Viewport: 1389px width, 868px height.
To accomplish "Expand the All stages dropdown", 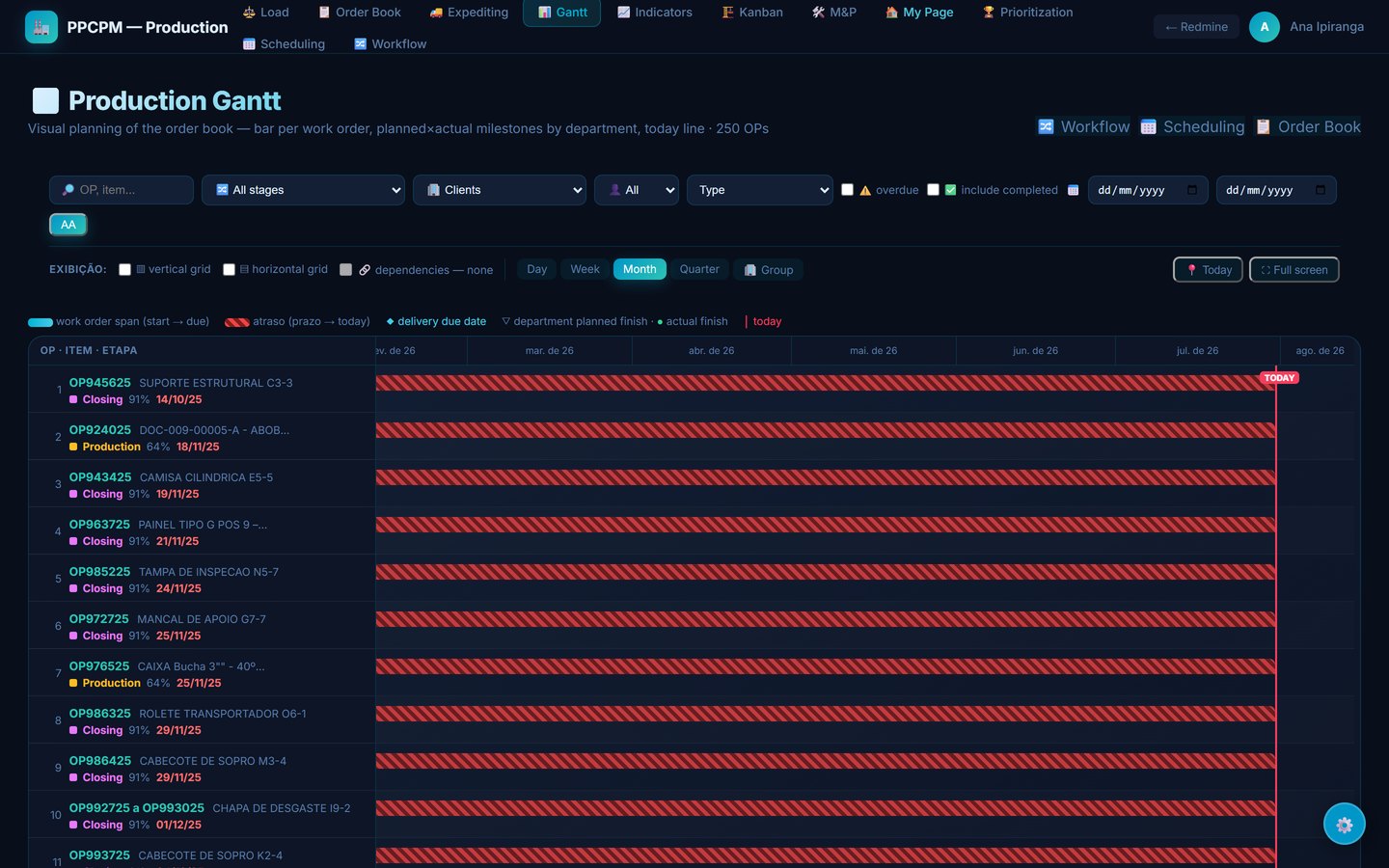I will pyautogui.click(x=303, y=190).
